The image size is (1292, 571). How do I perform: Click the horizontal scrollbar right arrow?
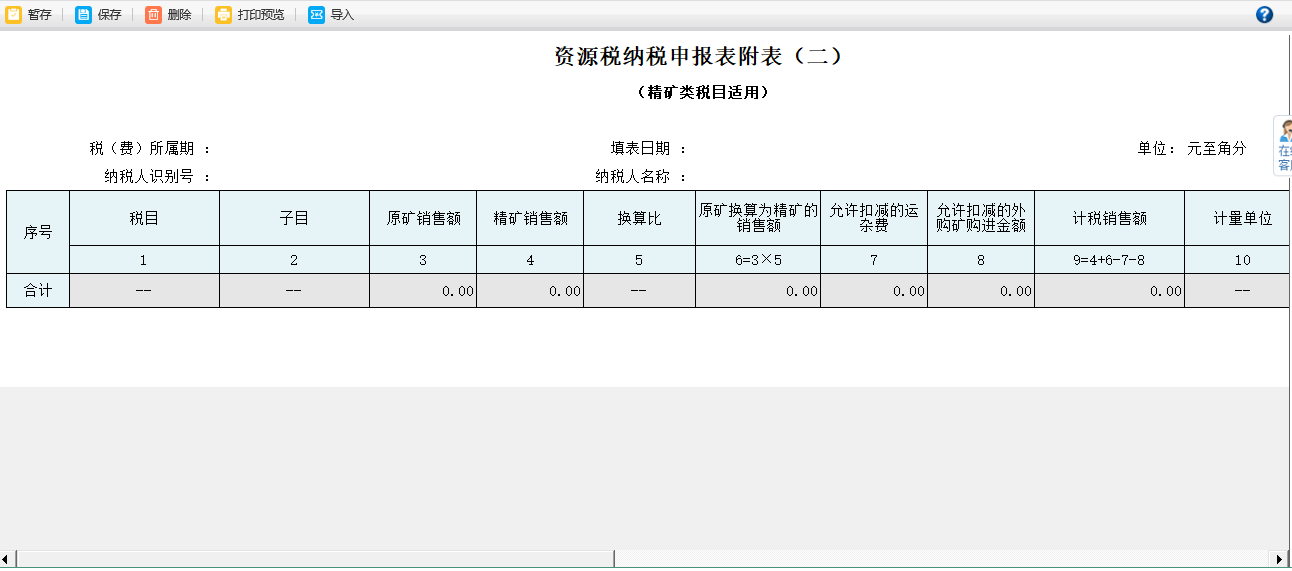(1280, 558)
